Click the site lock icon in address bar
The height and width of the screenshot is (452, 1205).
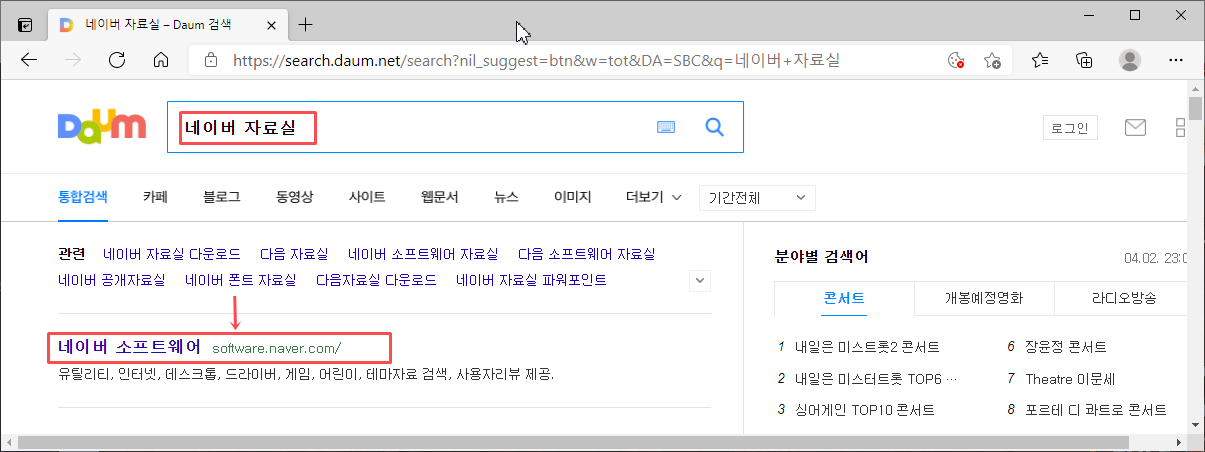pos(210,60)
